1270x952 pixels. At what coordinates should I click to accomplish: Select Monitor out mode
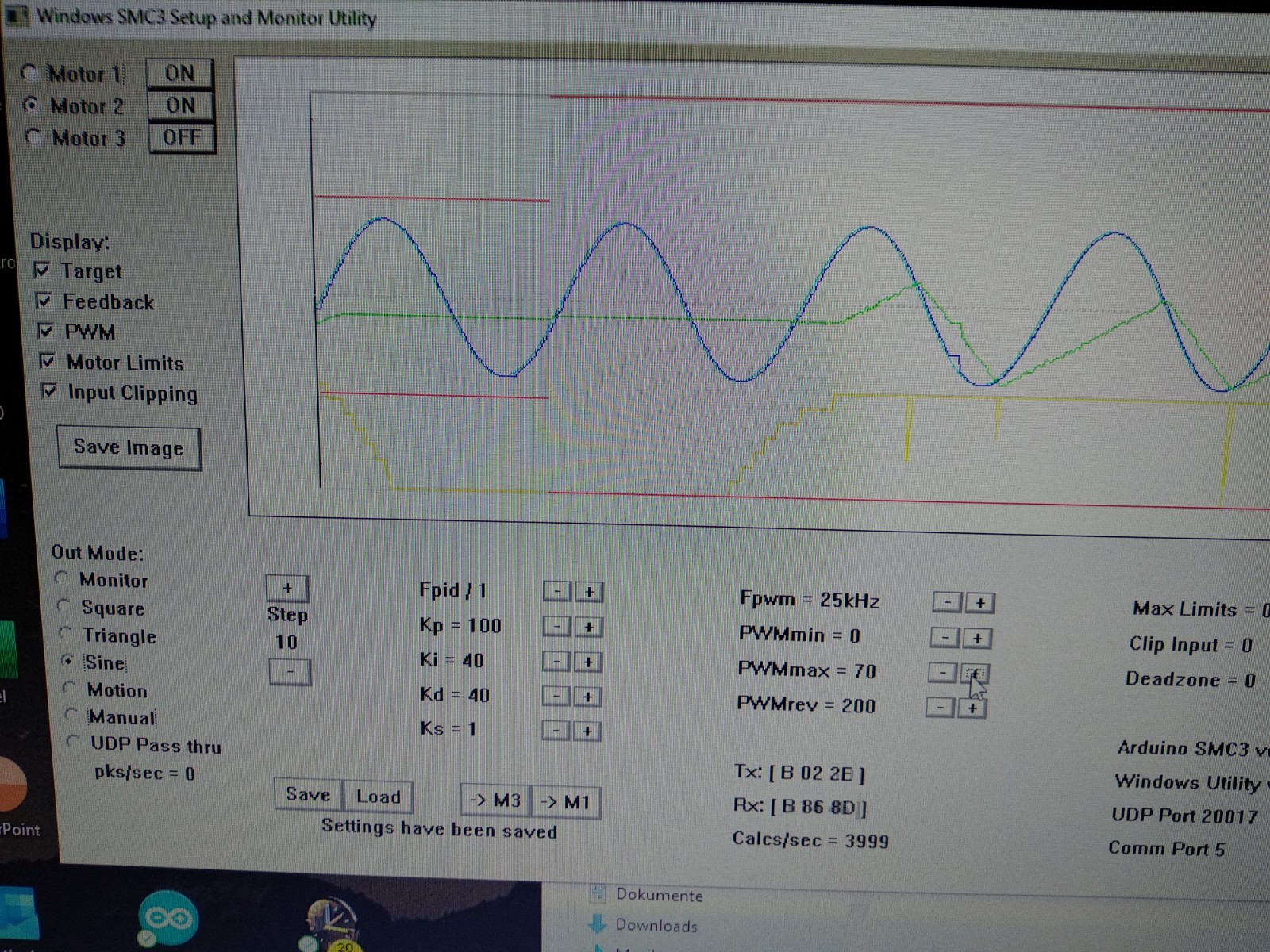click(62, 578)
